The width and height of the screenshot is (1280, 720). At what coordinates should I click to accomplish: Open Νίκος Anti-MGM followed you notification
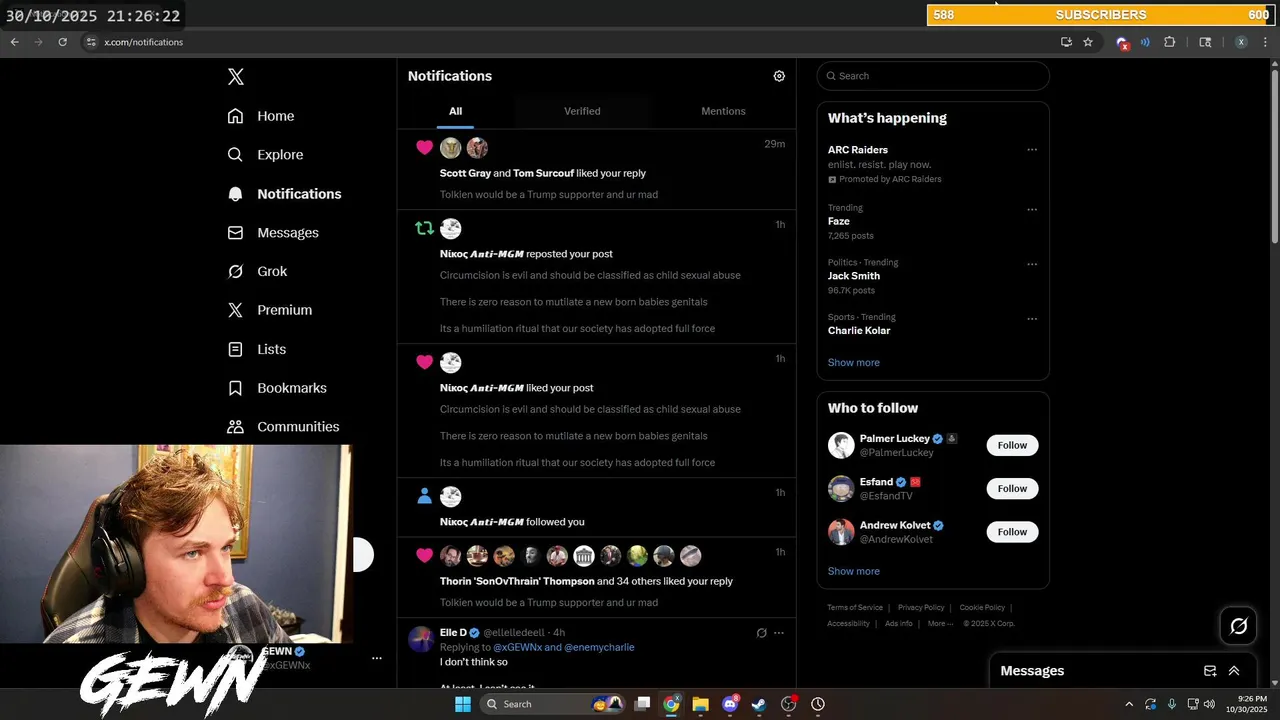coord(597,508)
